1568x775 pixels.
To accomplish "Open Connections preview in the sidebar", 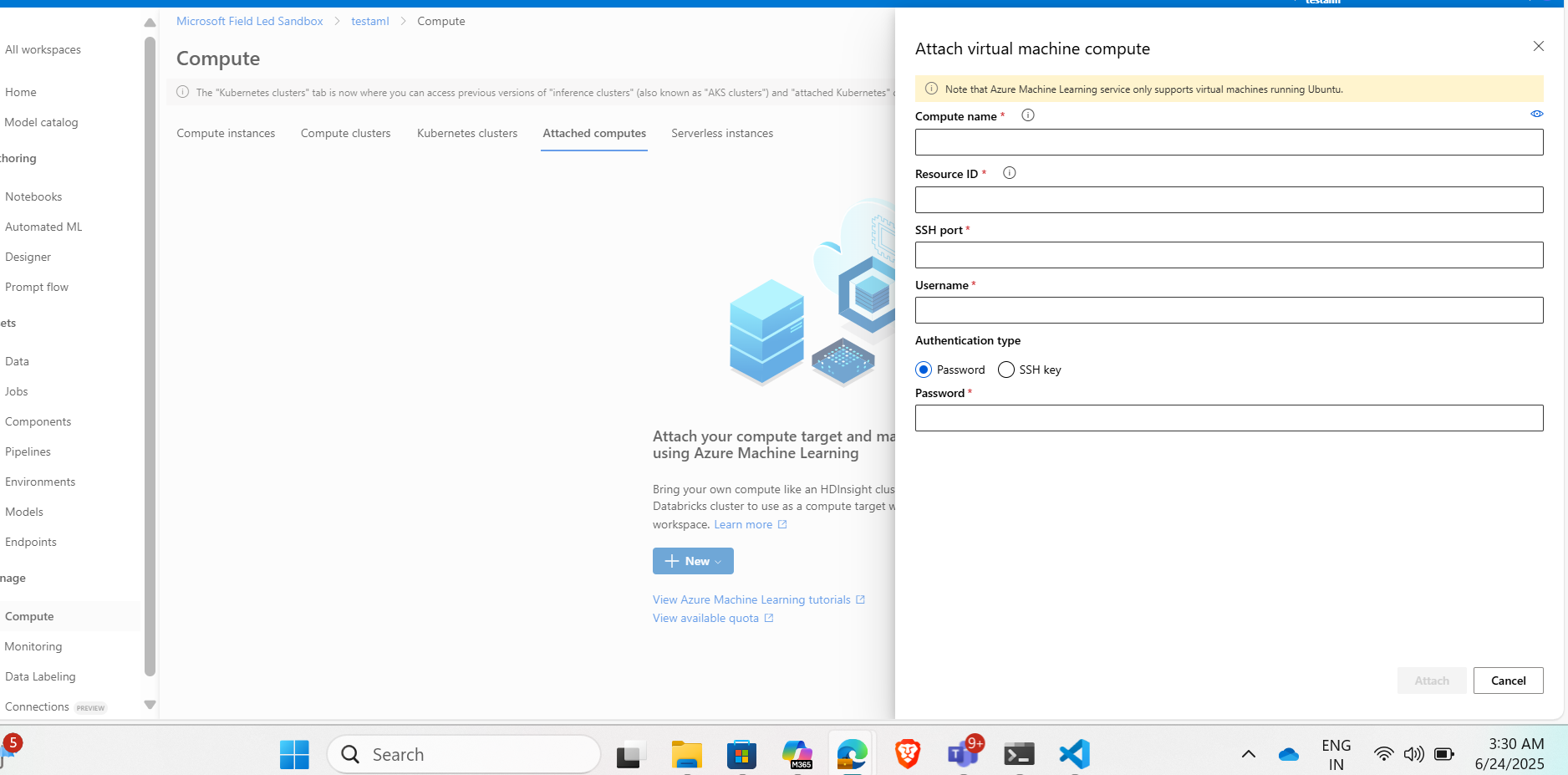I will (x=55, y=706).
